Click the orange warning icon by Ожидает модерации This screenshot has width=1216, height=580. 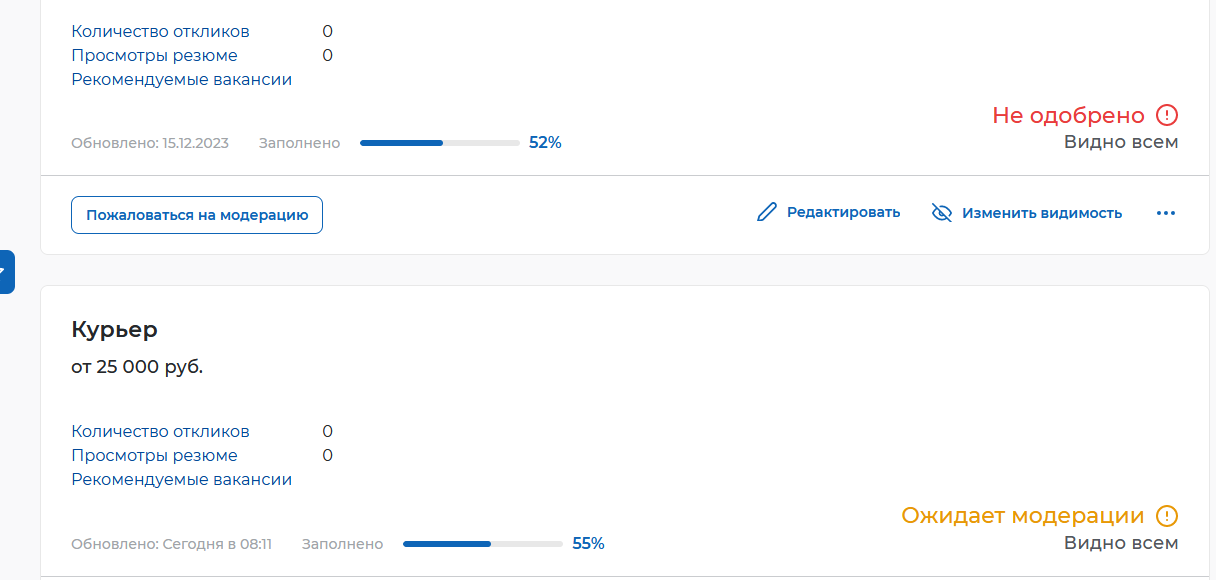[x=1167, y=516]
